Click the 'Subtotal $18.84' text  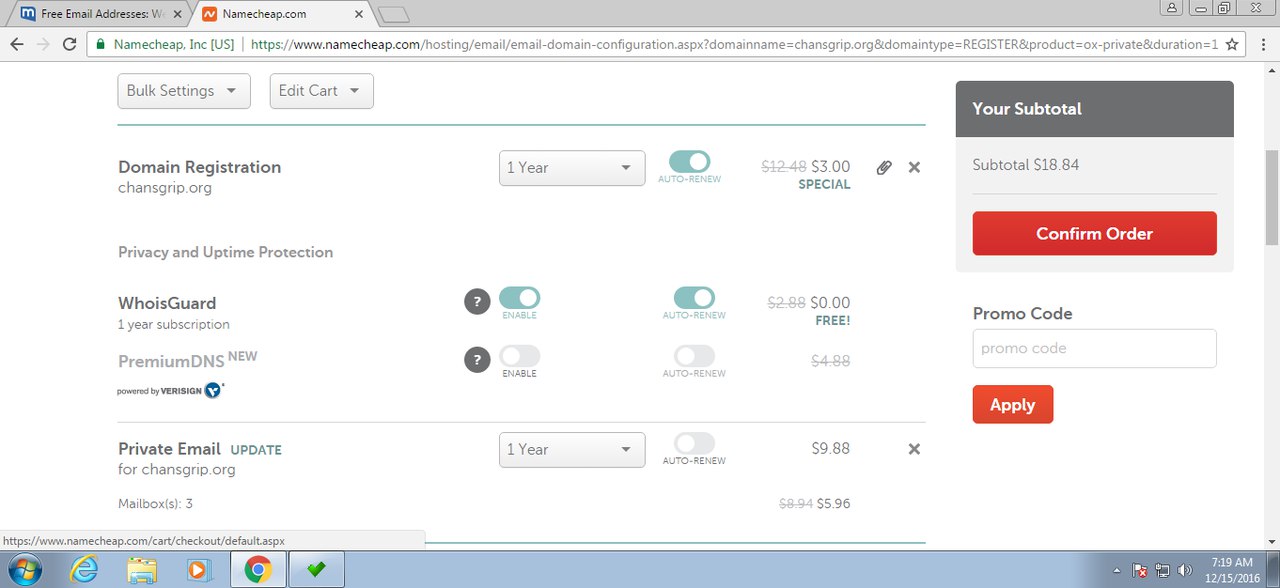pyautogui.click(x=1026, y=165)
